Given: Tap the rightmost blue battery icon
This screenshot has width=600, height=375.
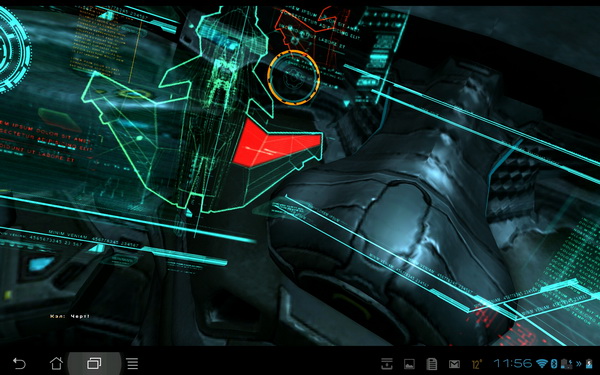Looking at the screenshot, I should click(589, 364).
